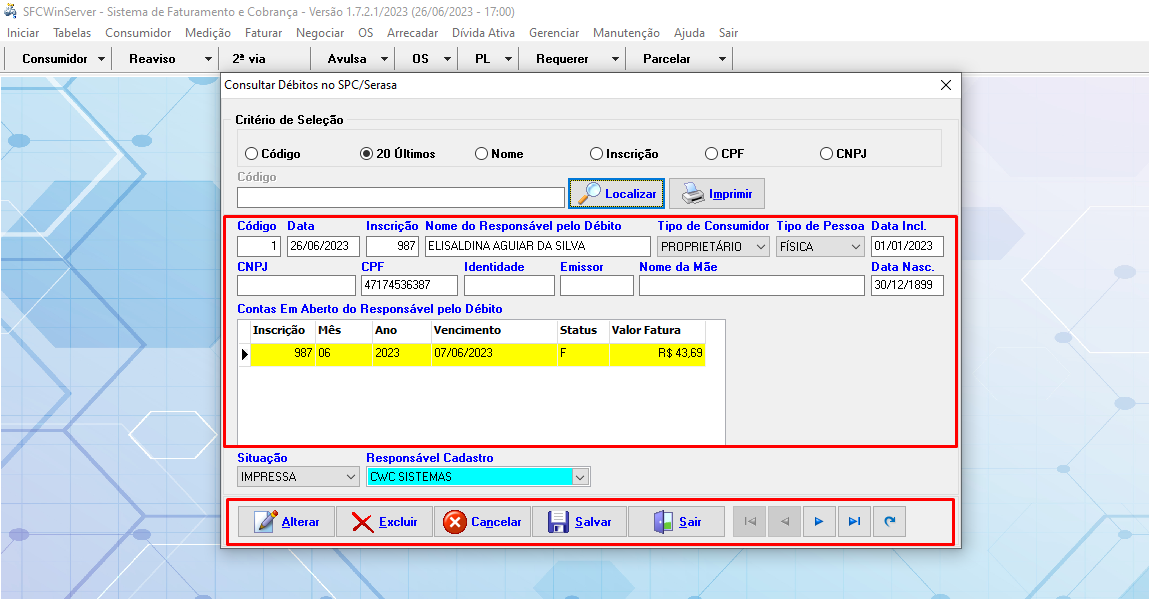Click the Nome da Mãe text field
Image resolution: width=1149 pixels, height=599 pixels.
751,286
